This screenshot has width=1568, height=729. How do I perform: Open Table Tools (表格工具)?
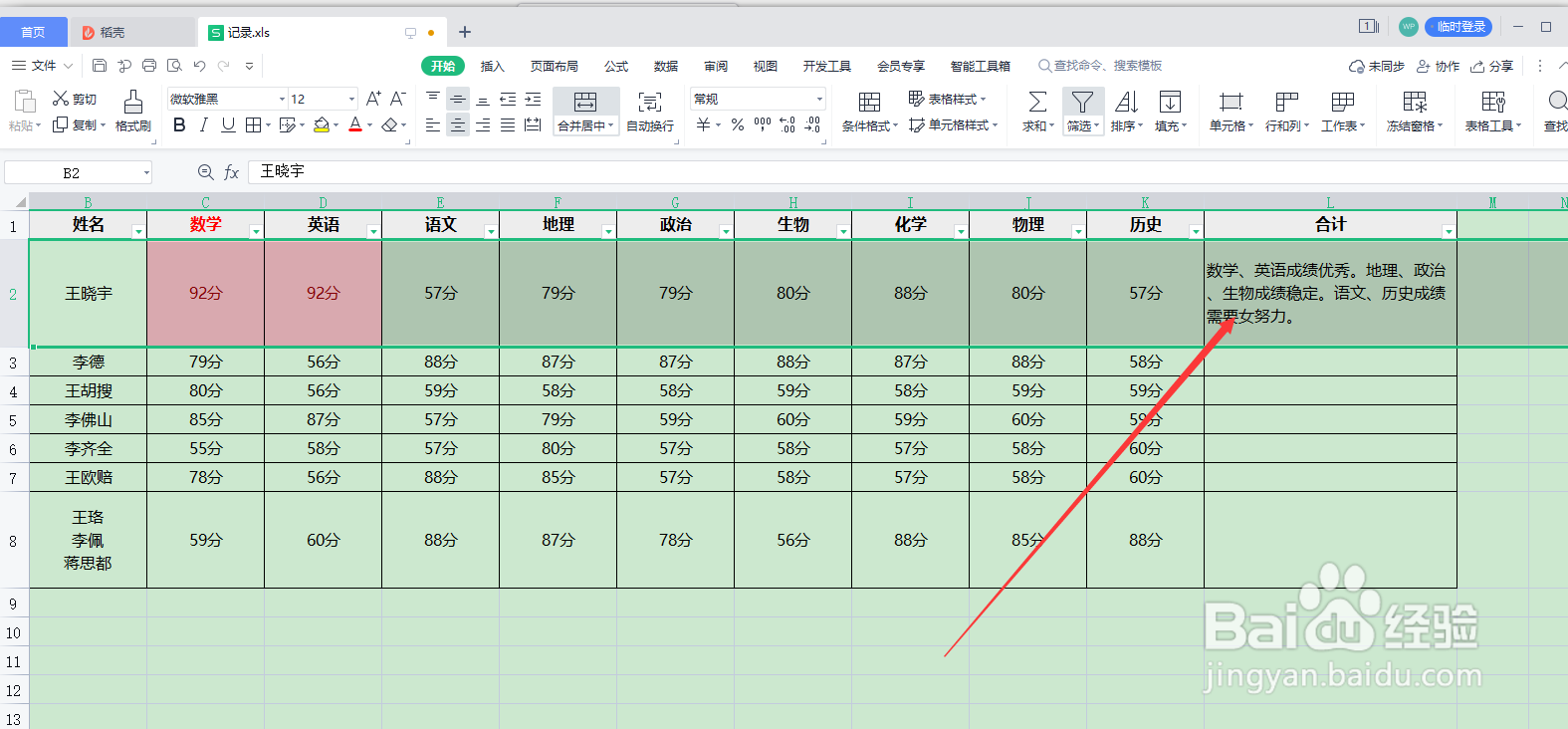click(x=1492, y=111)
